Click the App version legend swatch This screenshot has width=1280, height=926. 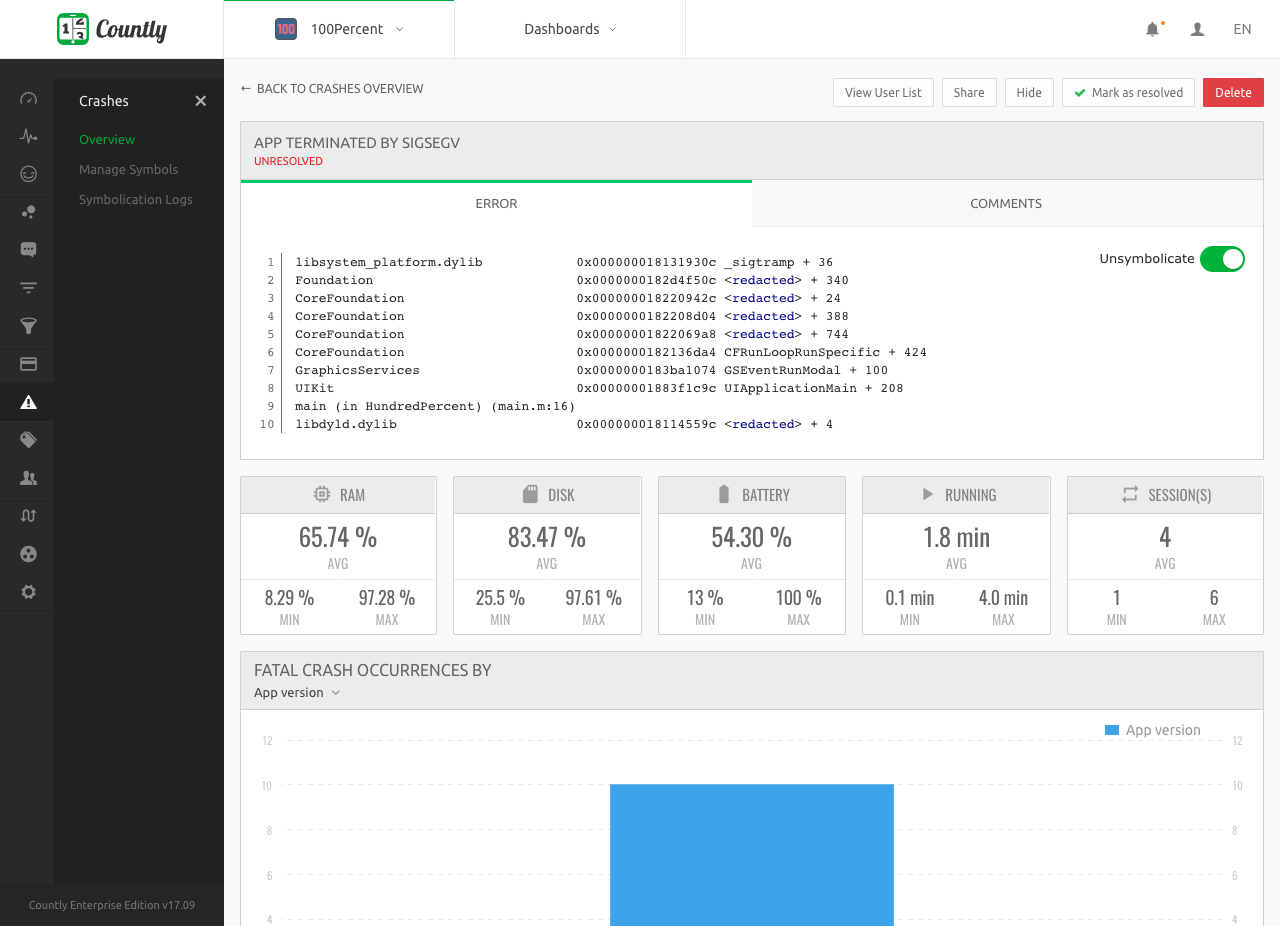tap(1112, 730)
